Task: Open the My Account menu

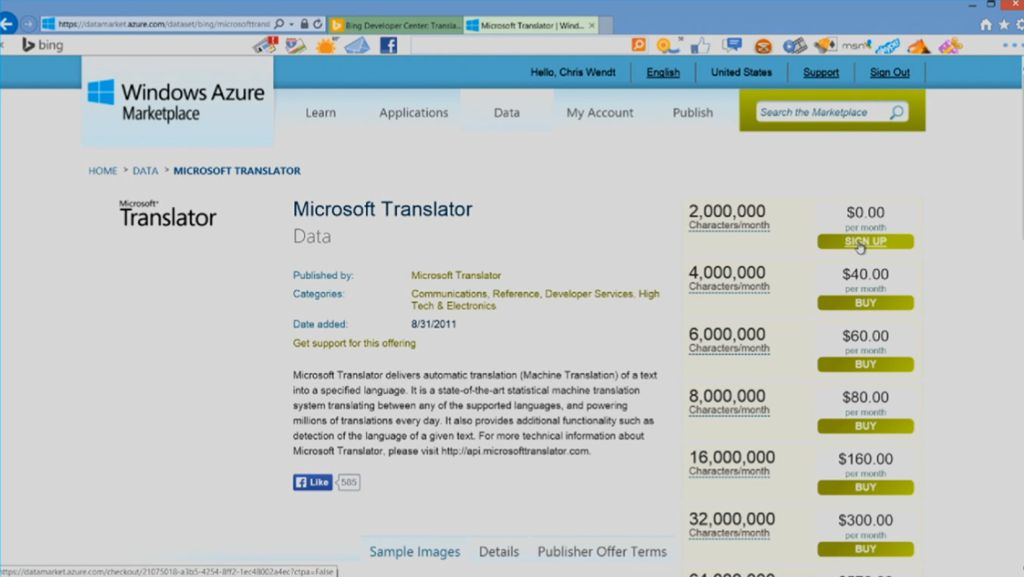Action: coord(600,112)
